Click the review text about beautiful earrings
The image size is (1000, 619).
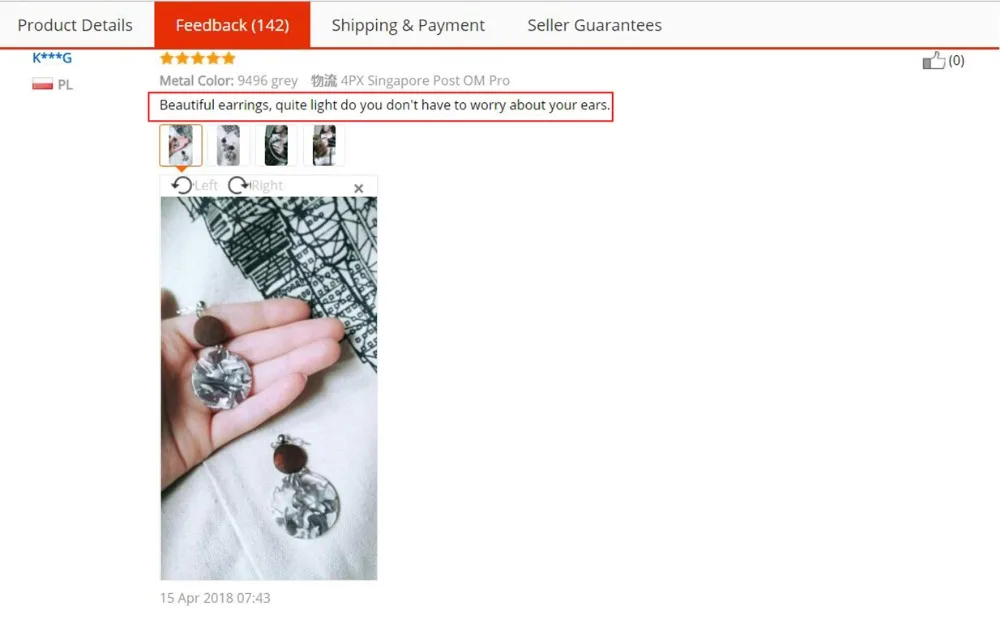tap(385, 105)
